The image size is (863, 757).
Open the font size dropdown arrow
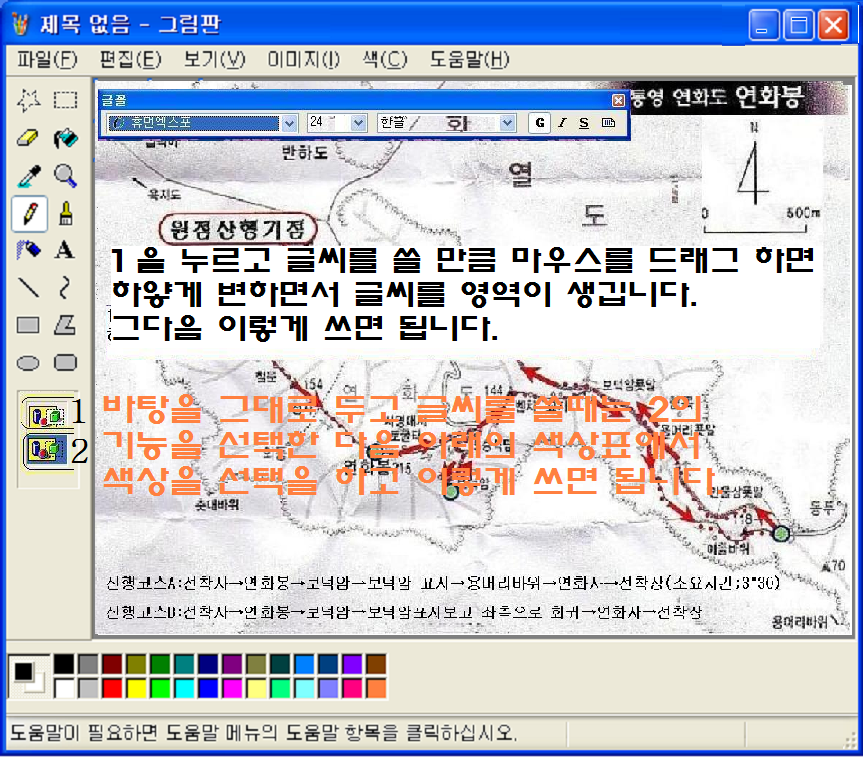pos(358,123)
